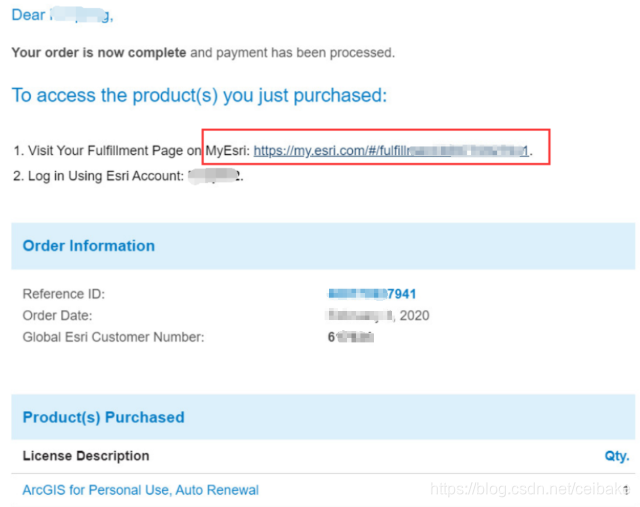Click the 'To access the product(s)' heading

198,95
